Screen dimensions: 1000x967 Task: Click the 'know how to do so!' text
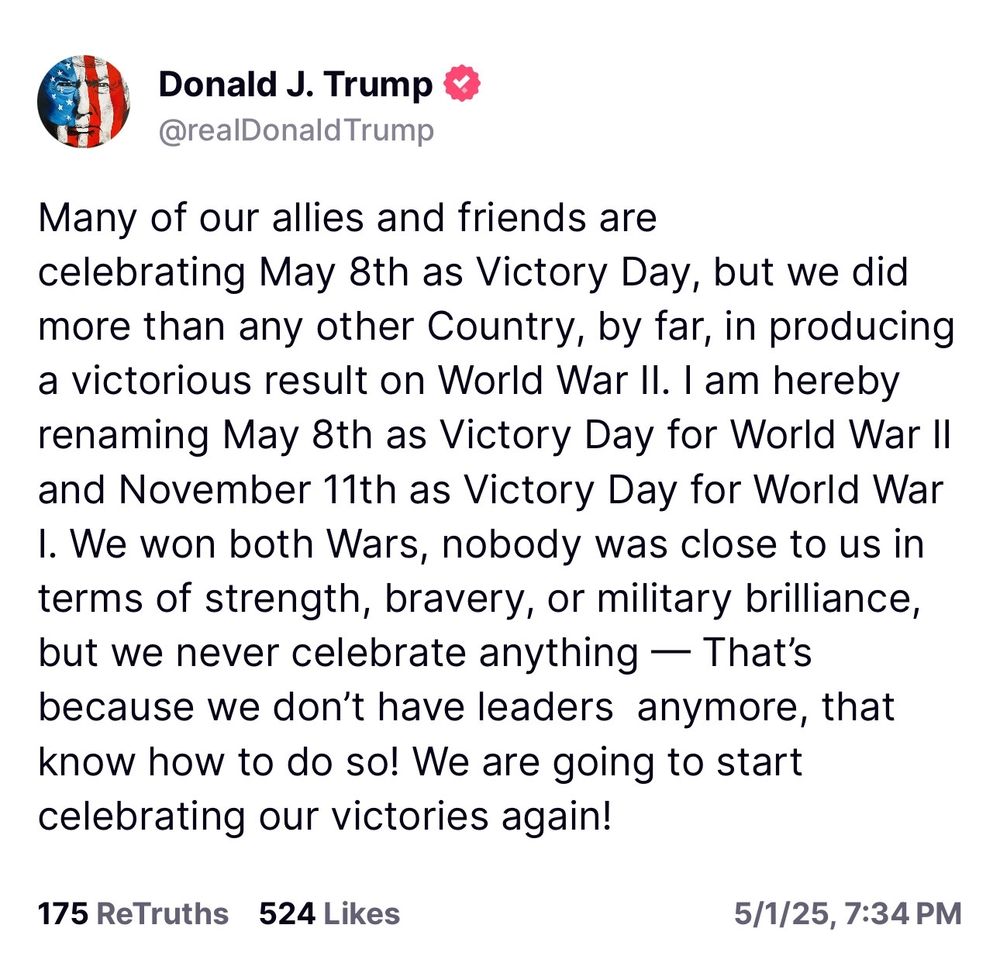(x=220, y=761)
